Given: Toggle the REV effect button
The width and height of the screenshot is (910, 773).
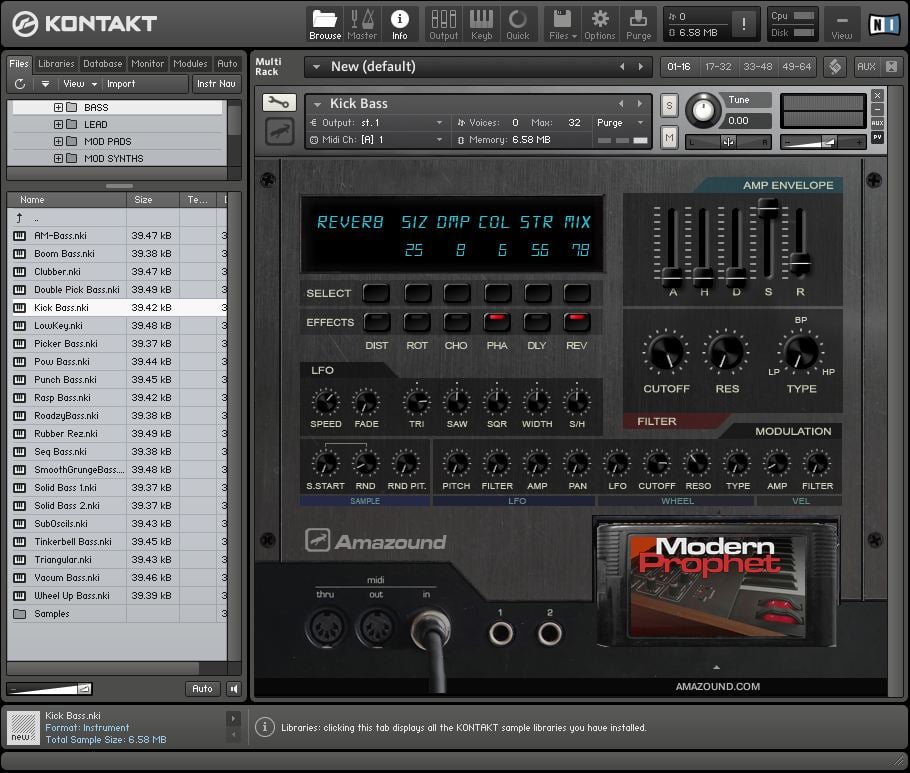Looking at the screenshot, I should pyautogui.click(x=577, y=322).
